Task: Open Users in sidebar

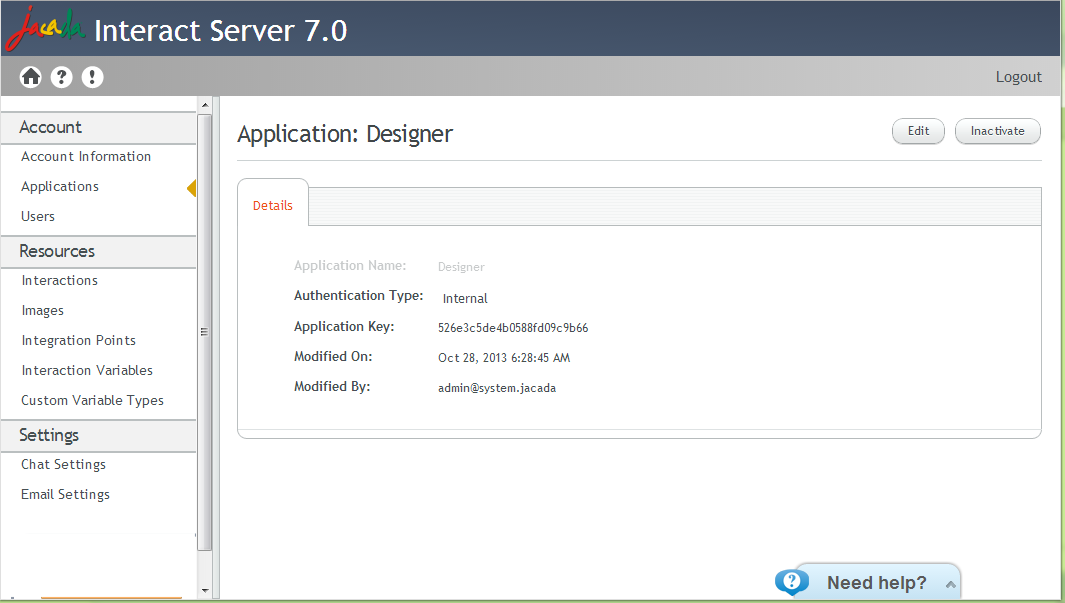Action: click(38, 216)
